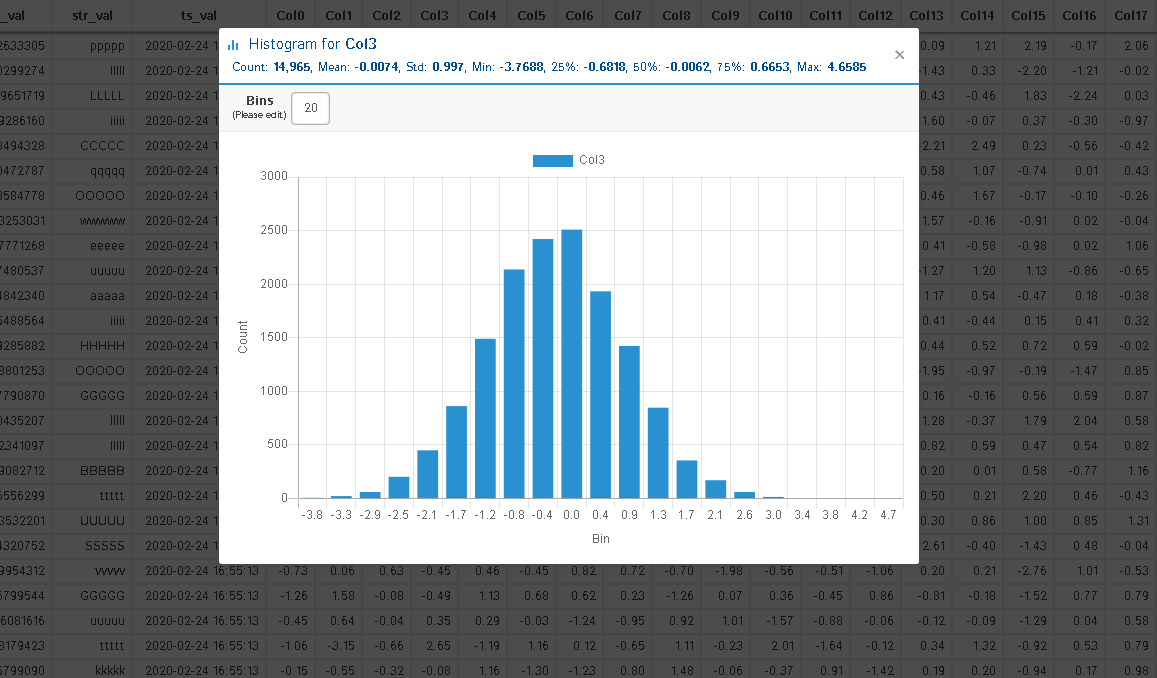Click the Col9 column header

725,15
